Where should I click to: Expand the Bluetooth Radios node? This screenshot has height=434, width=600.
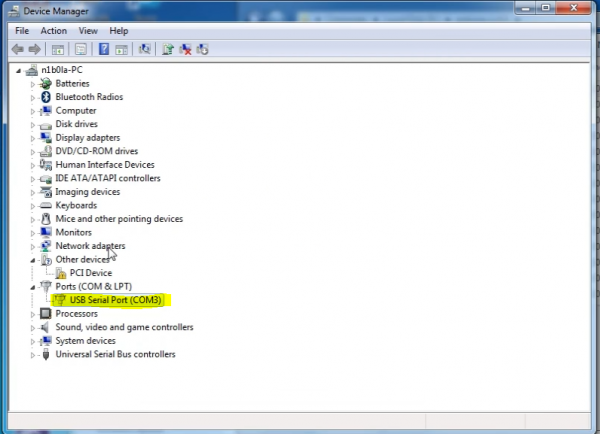pyautogui.click(x=33, y=98)
